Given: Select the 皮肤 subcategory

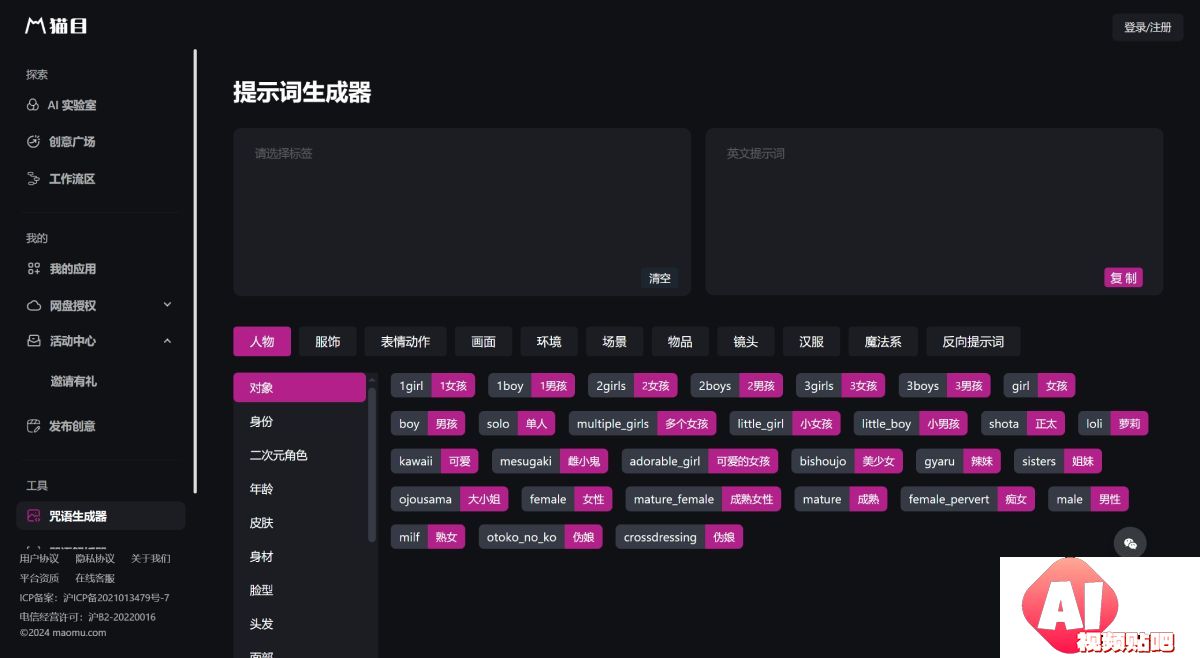Looking at the screenshot, I should [299, 522].
